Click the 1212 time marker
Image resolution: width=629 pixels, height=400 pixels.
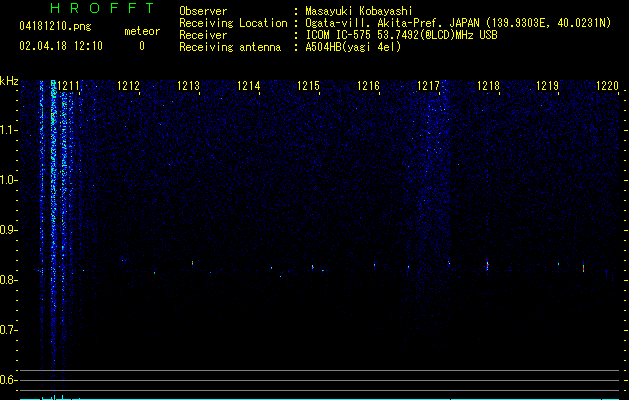point(128,86)
